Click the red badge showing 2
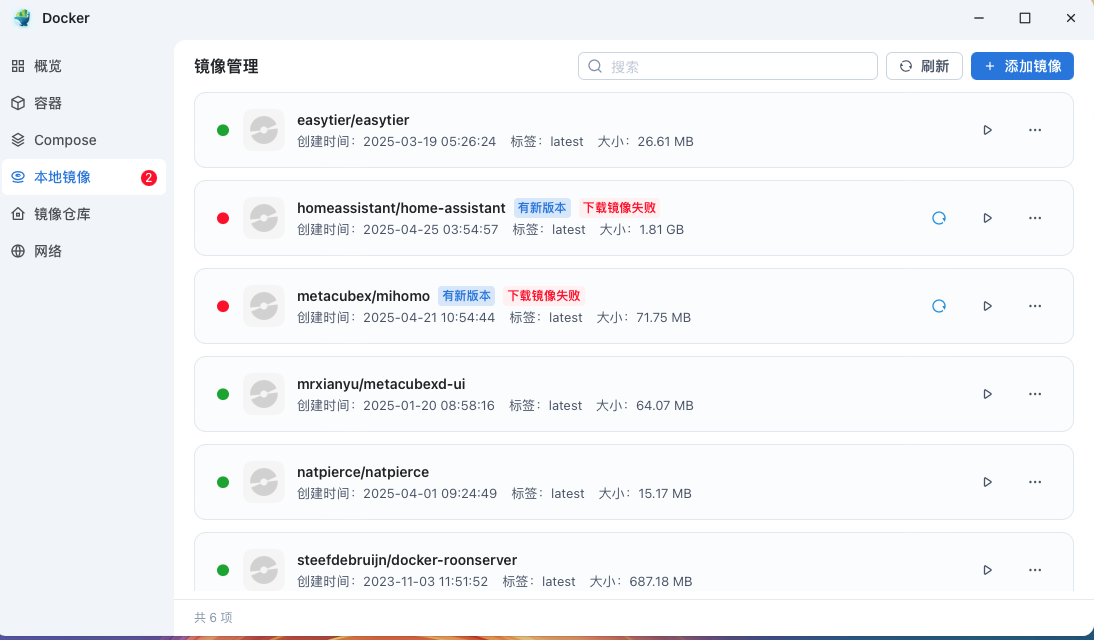1094x640 pixels. click(x=149, y=178)
